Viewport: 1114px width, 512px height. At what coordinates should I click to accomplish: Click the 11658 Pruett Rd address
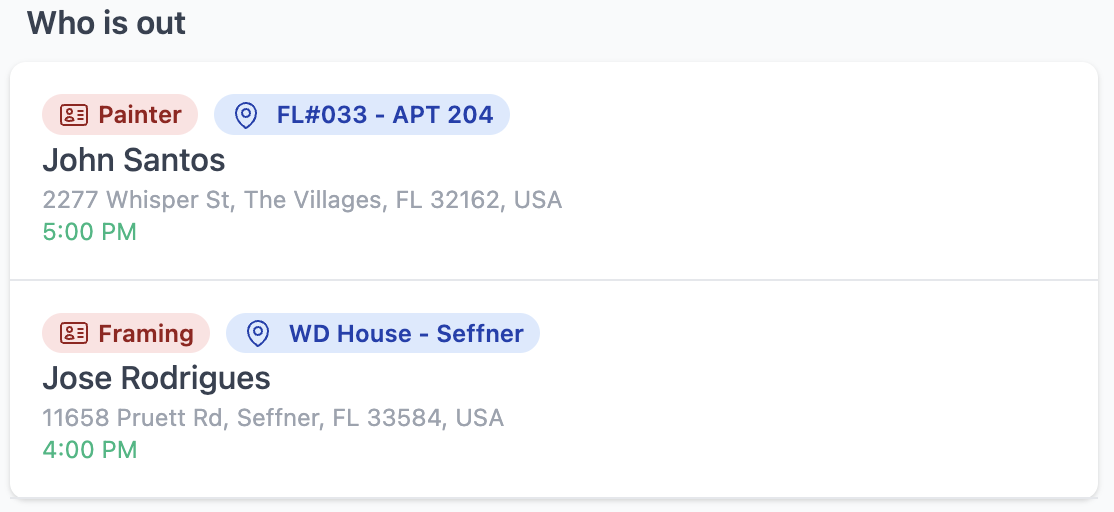click(274, 418)
